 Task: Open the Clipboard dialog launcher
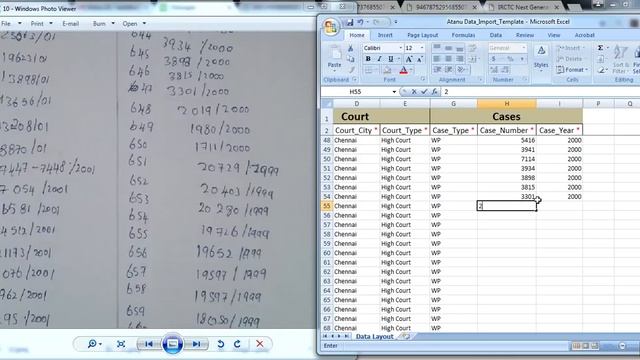(x=355, y=80)
